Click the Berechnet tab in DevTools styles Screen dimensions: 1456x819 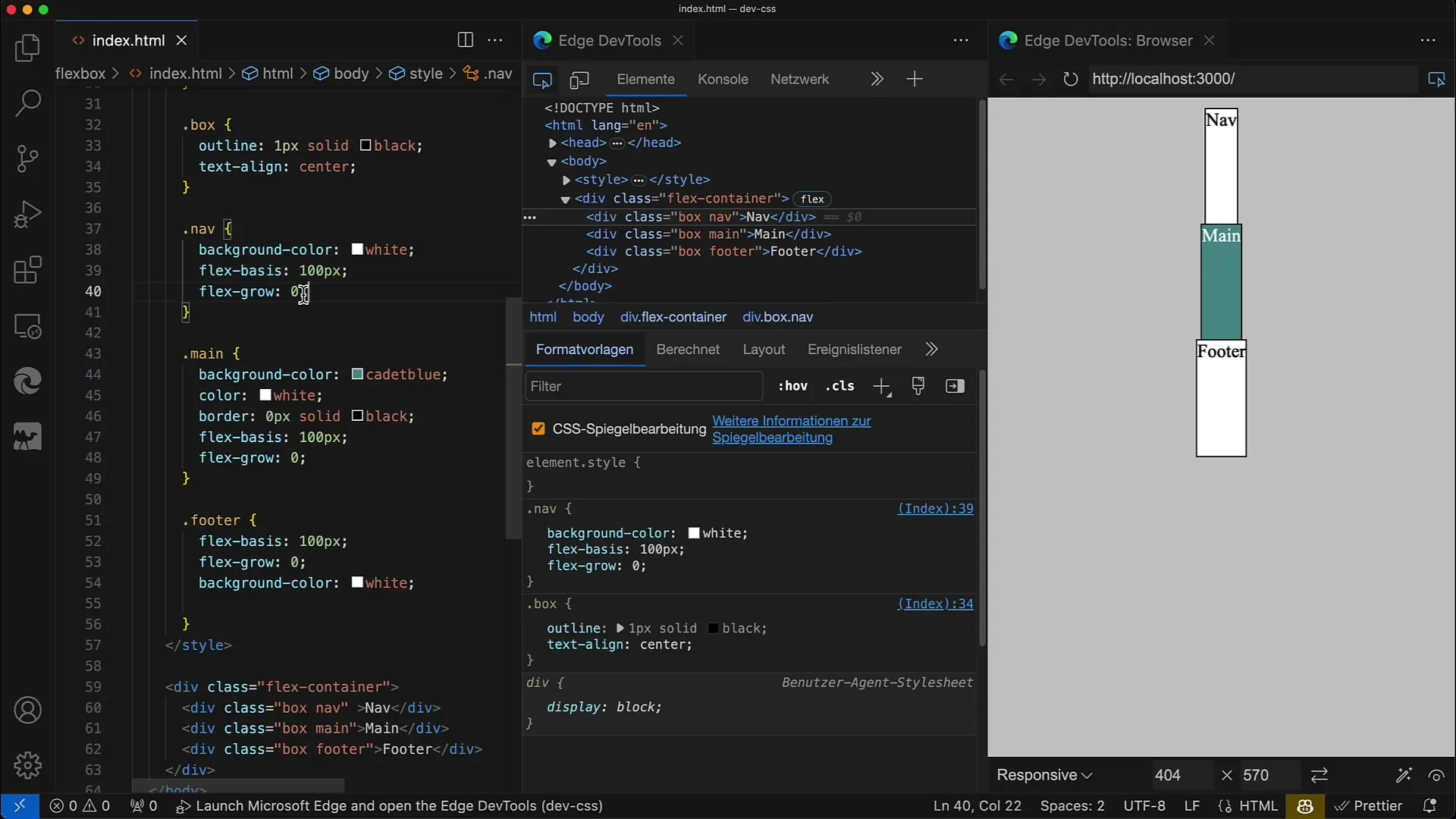tap(687, 349)
